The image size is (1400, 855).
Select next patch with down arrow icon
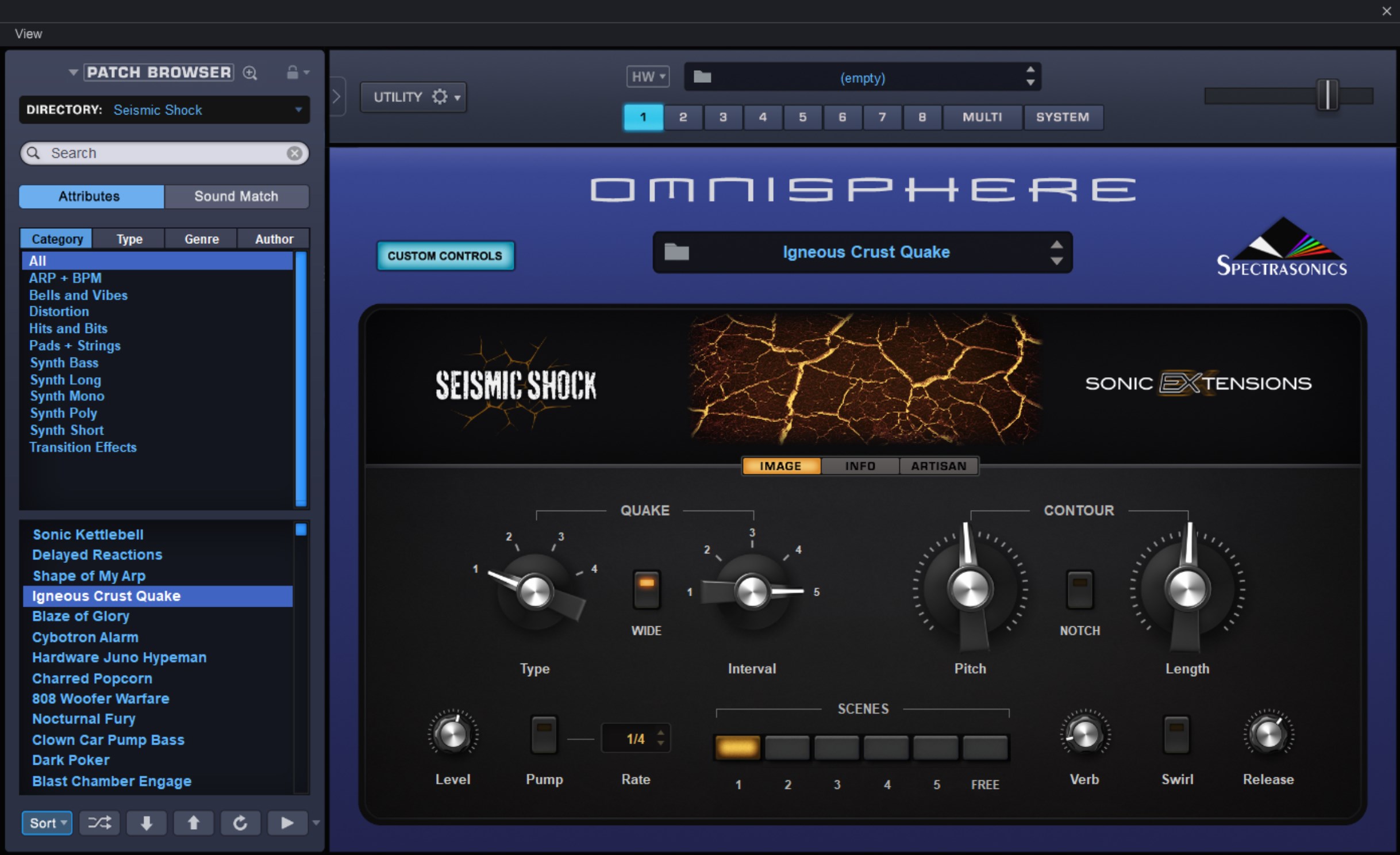coord(147,823)
